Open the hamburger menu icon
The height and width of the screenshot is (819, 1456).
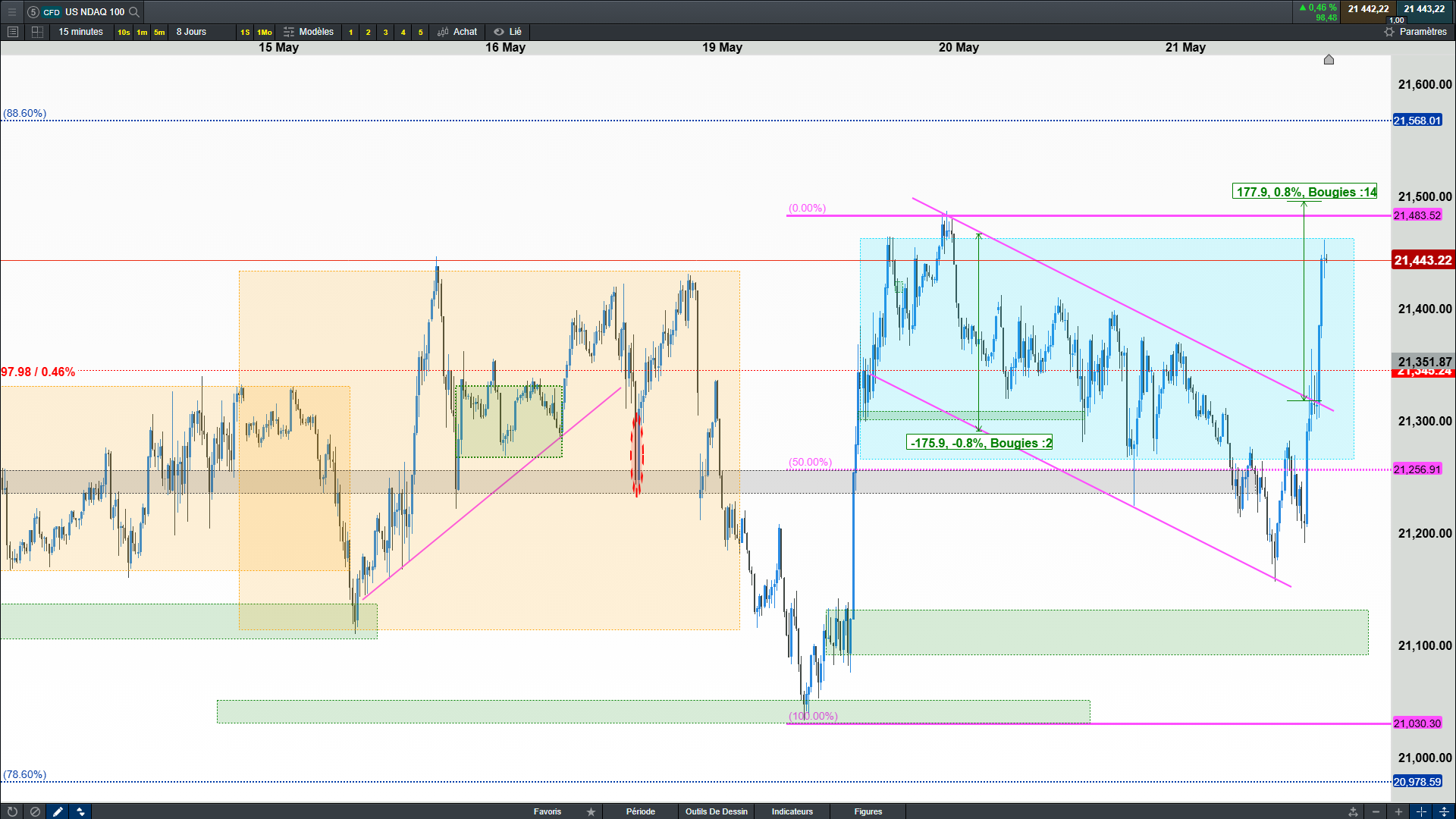[11, 11]
